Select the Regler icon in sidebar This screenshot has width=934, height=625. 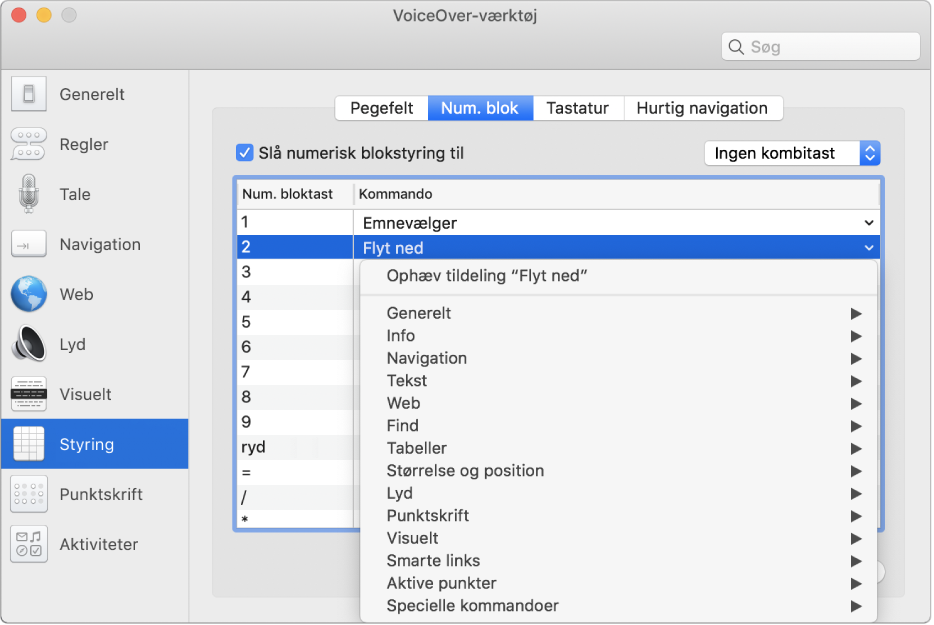coord(29,145)
